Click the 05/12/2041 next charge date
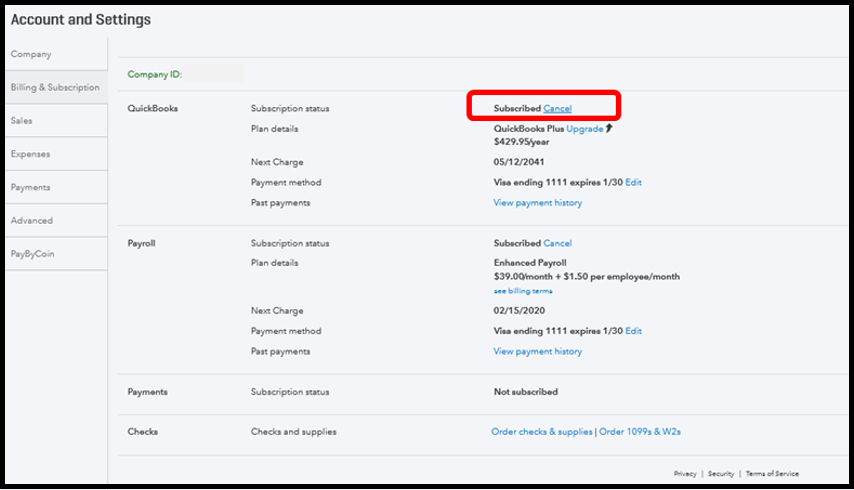 [518, 162]
